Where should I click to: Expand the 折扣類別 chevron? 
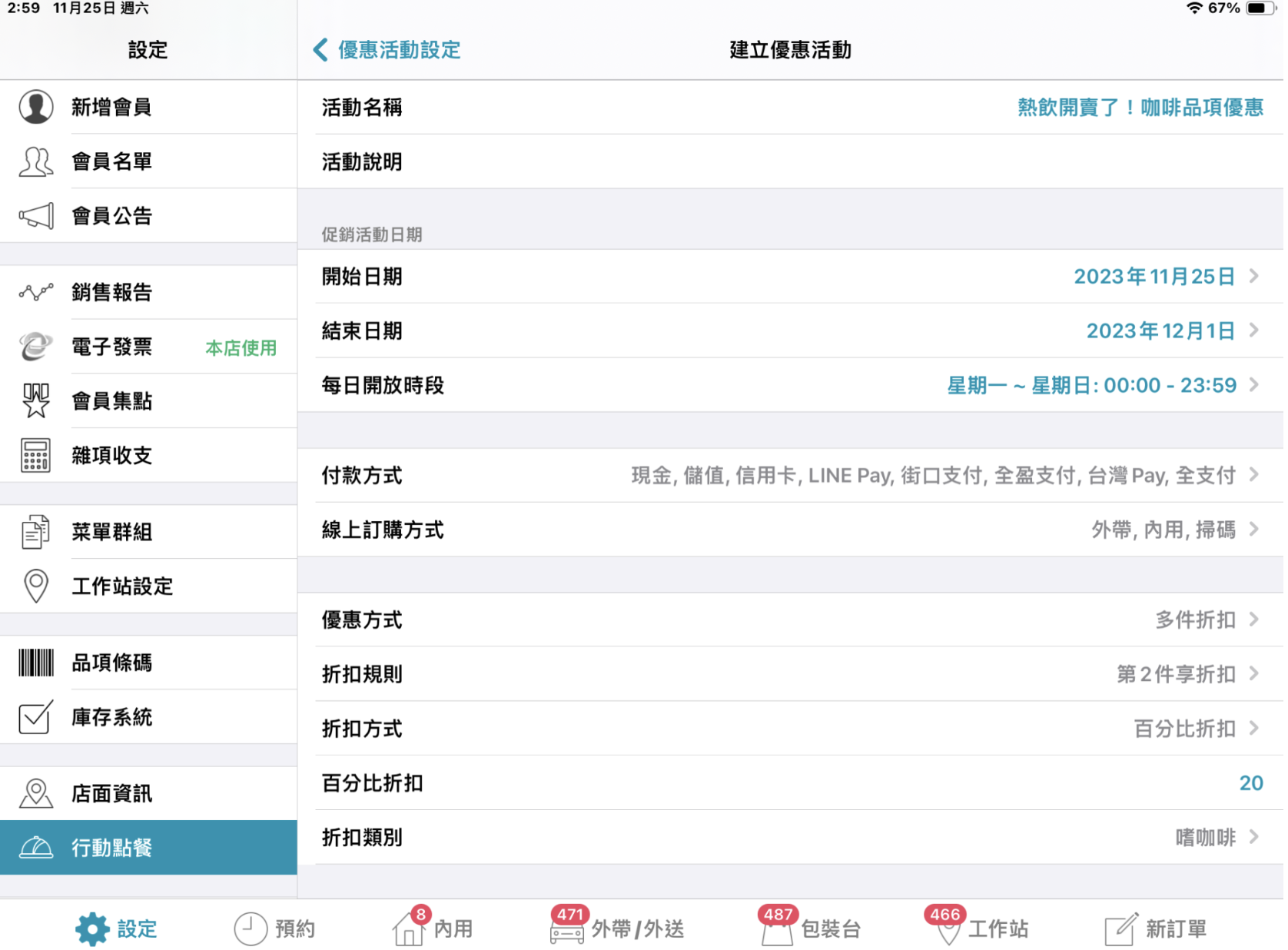tap(1253, 837)
